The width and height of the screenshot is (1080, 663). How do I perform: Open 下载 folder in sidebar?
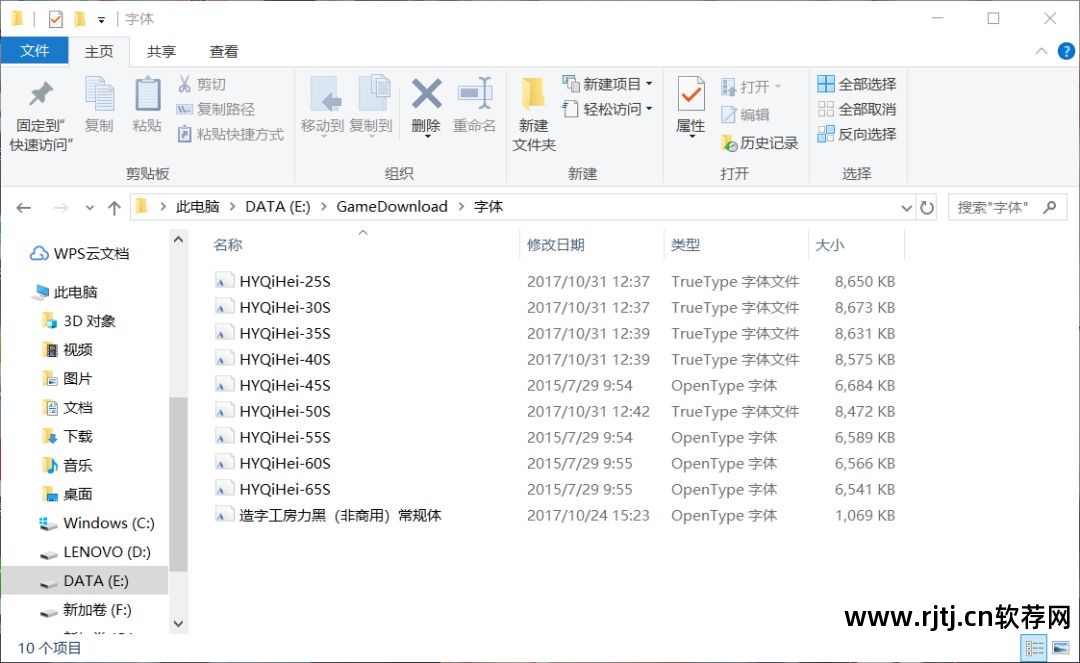68,436
